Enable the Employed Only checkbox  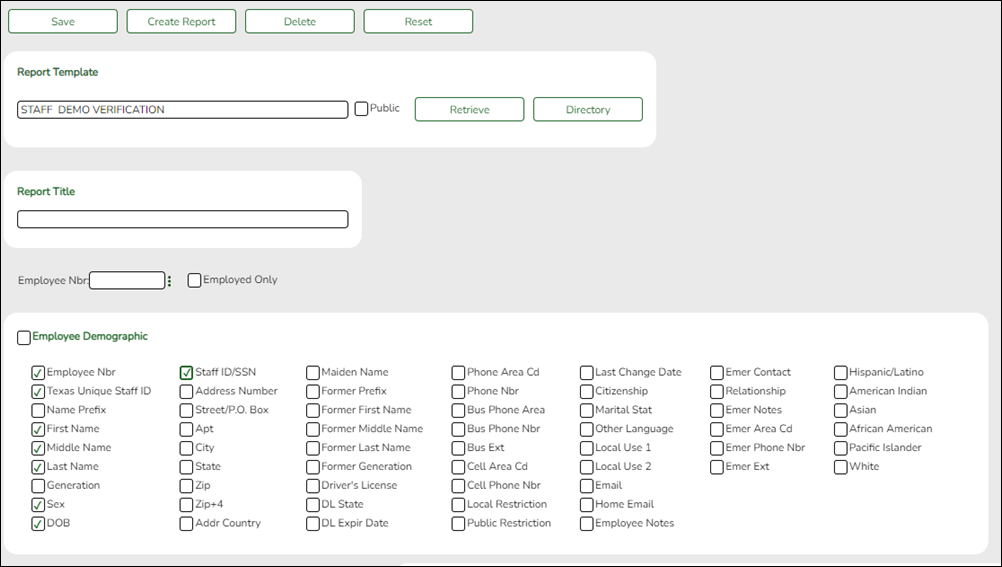pos(194,280)
